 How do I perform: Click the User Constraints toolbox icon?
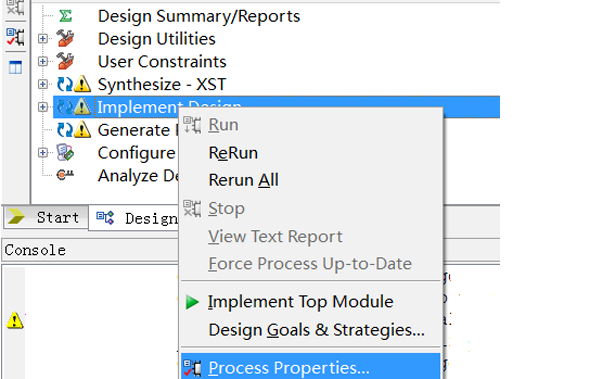point(65,61)
